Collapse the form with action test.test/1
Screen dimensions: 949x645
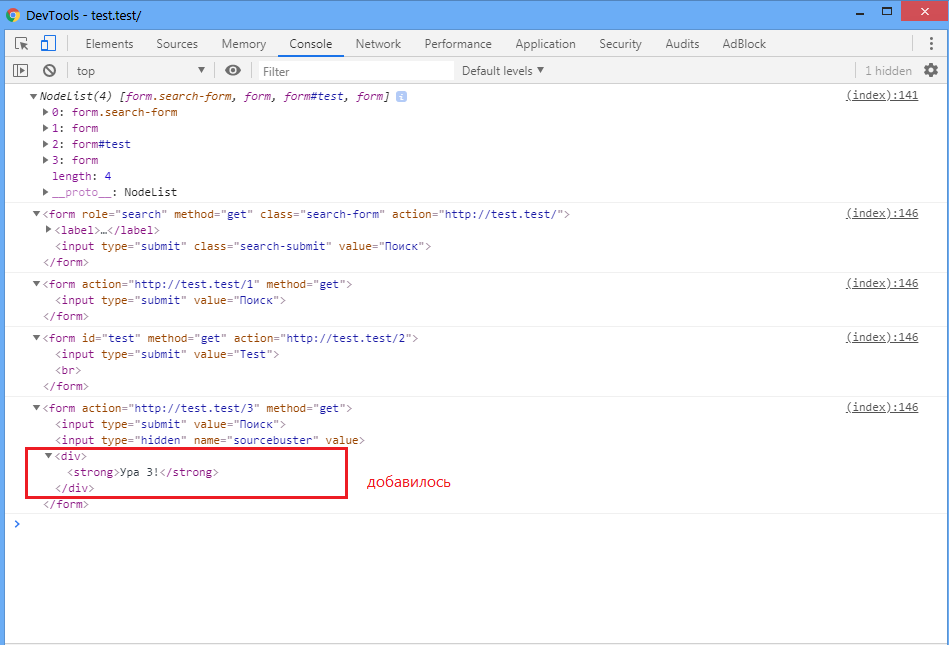(x=36, y=284)
